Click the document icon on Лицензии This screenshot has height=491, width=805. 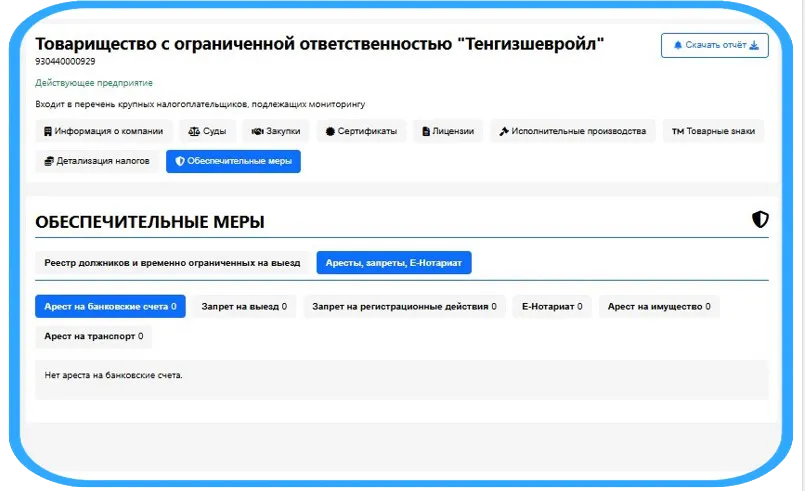(x=426, y=131)
